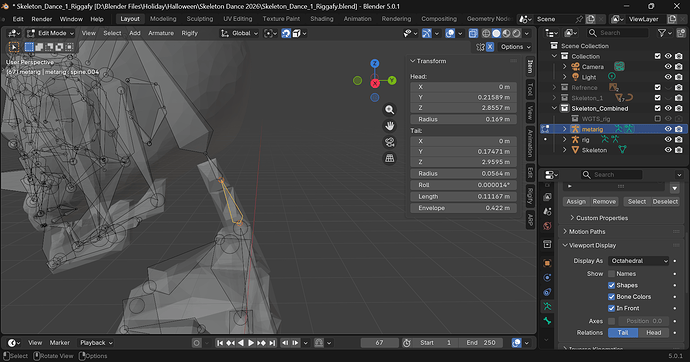Switch to solid viewport shading
This screenshot has width=690, height=362.
coord(496,33)
